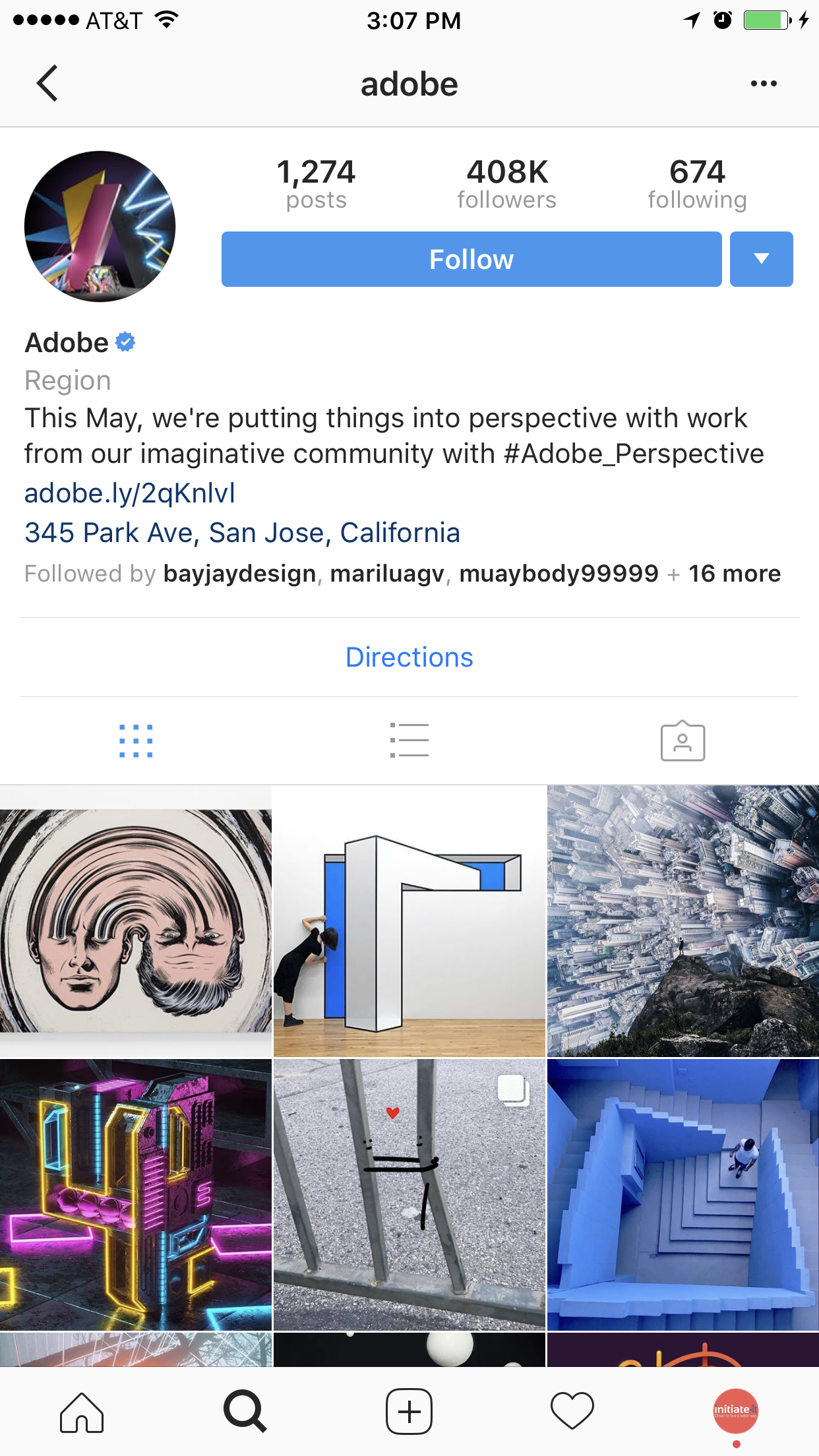Switch to grid view of posts

[136, 741]
